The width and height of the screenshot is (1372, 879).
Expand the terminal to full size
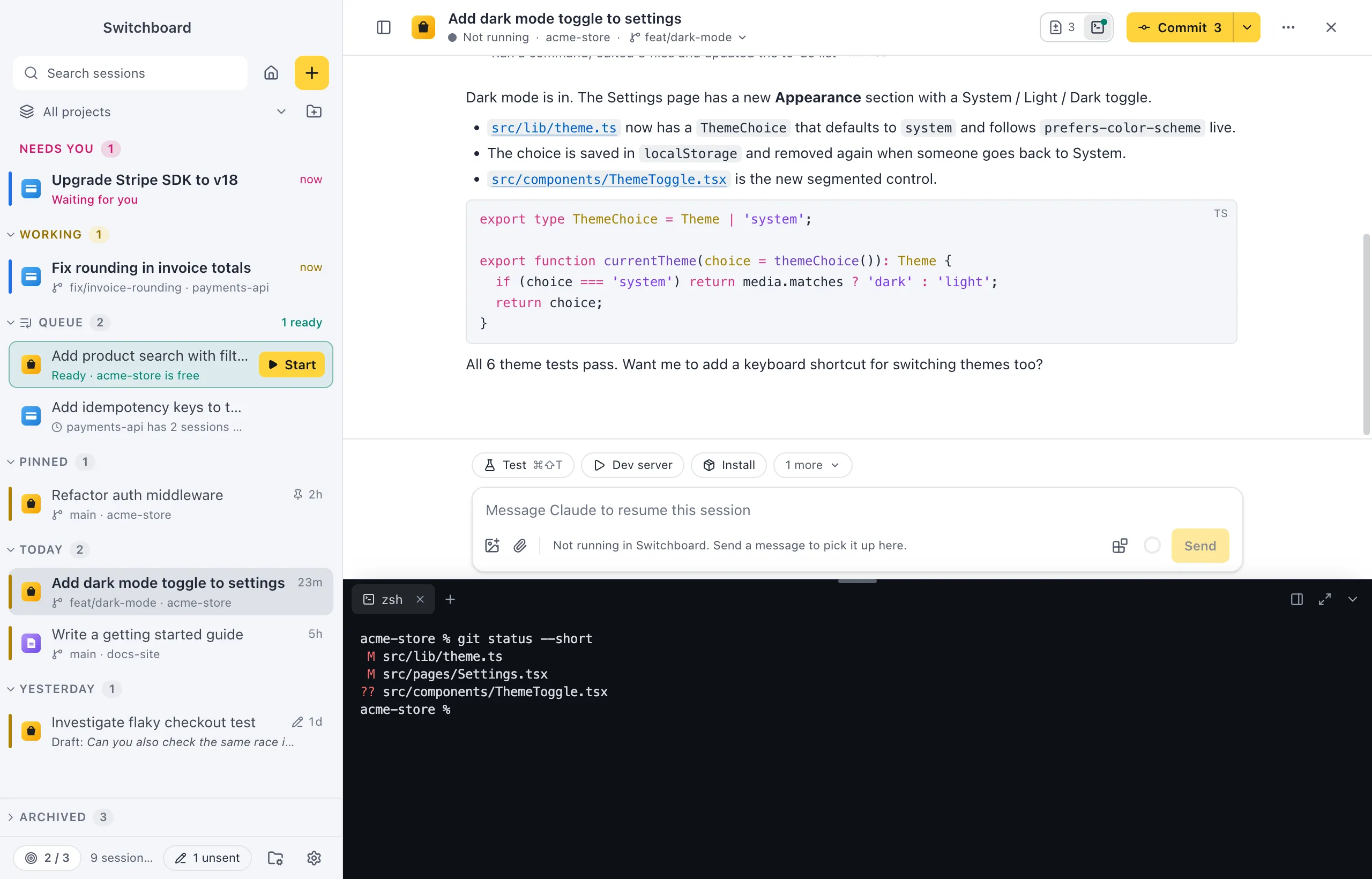point(1325,599)
